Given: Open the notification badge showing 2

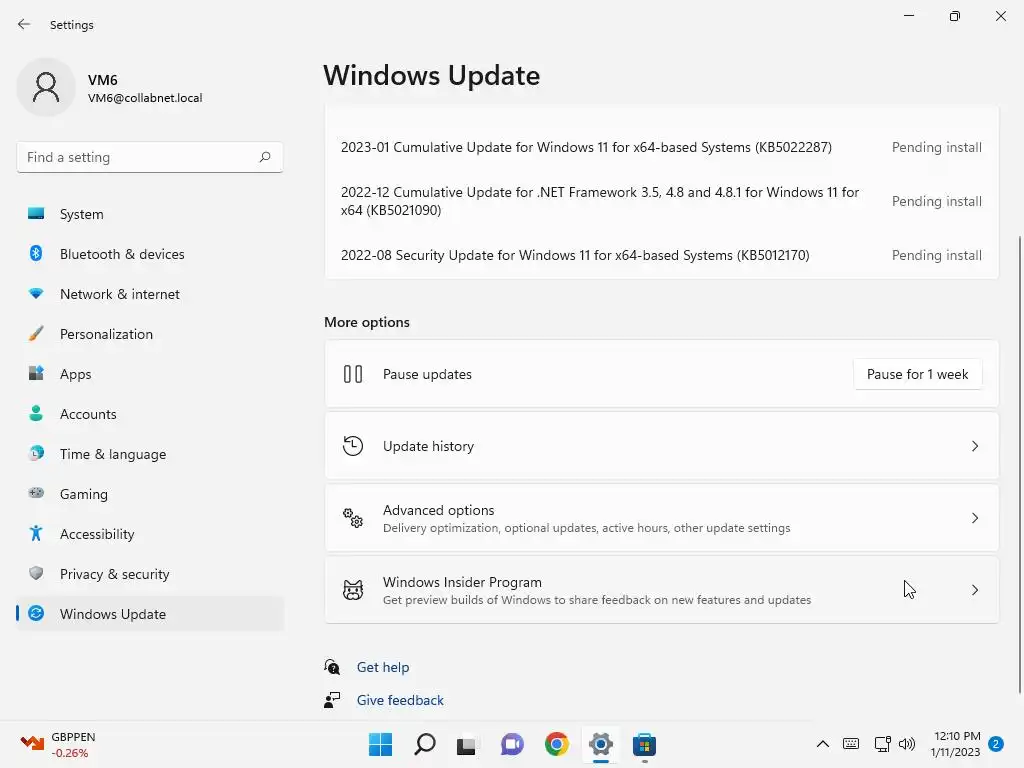Looking at the screenshot, I should click(996, 744).
